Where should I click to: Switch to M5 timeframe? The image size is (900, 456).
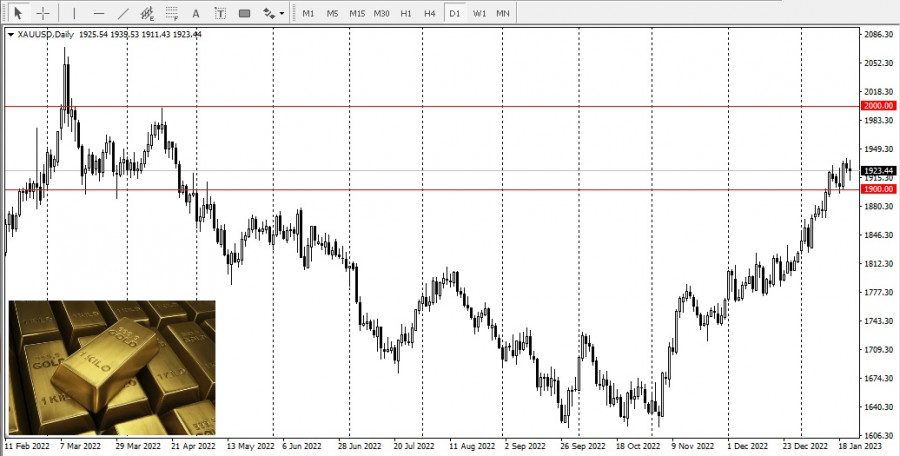(332, 13)
